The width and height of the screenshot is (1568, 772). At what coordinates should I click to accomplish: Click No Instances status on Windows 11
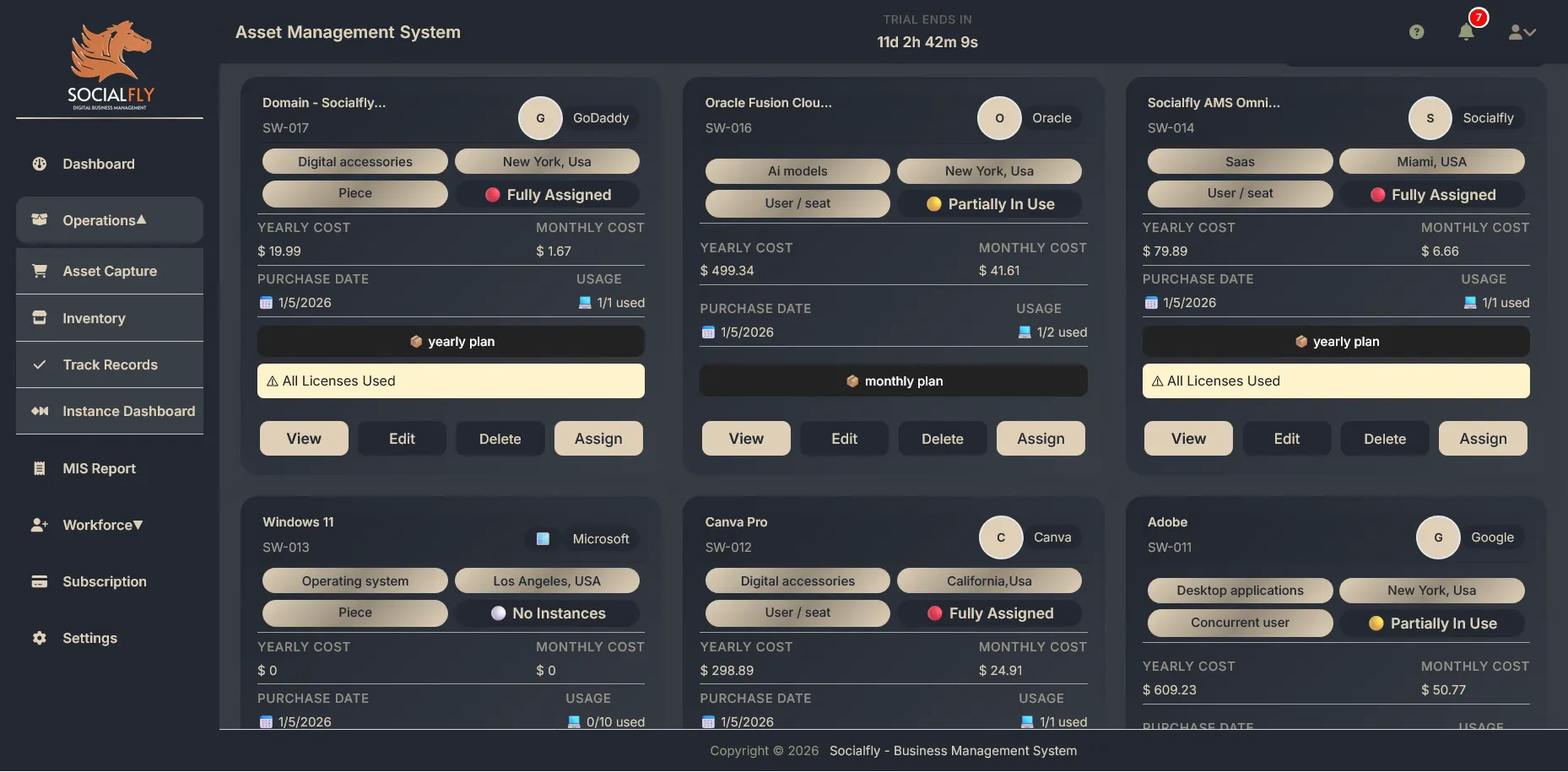click(548, 613)
